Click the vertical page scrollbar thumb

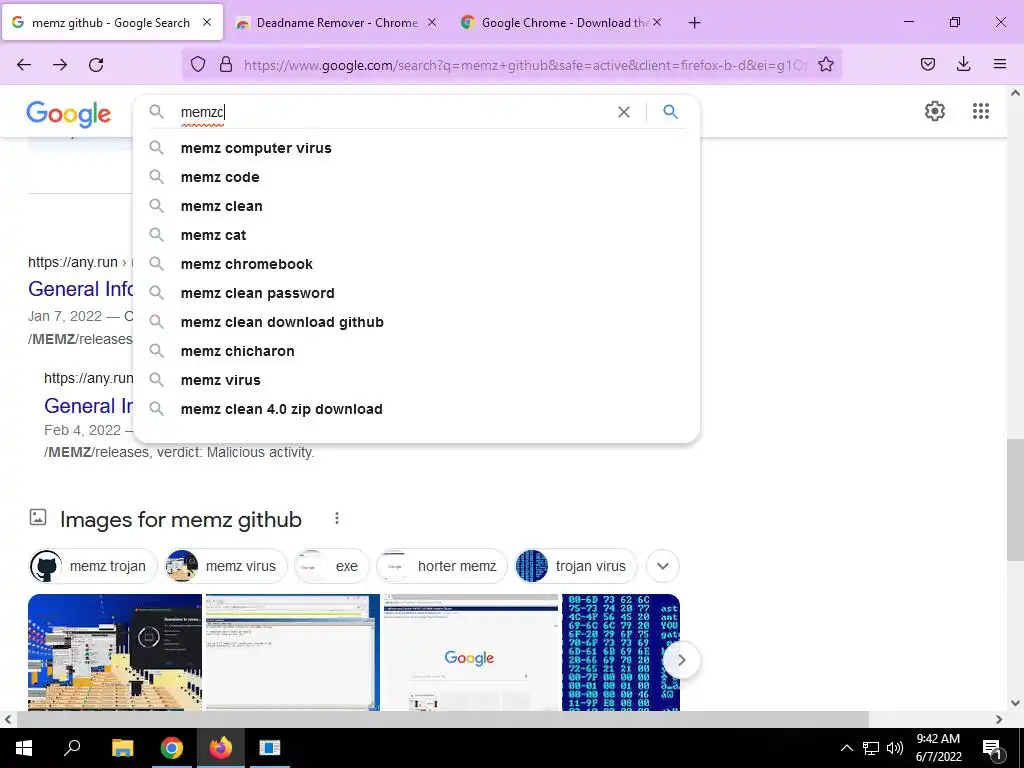pos(1015,500)
